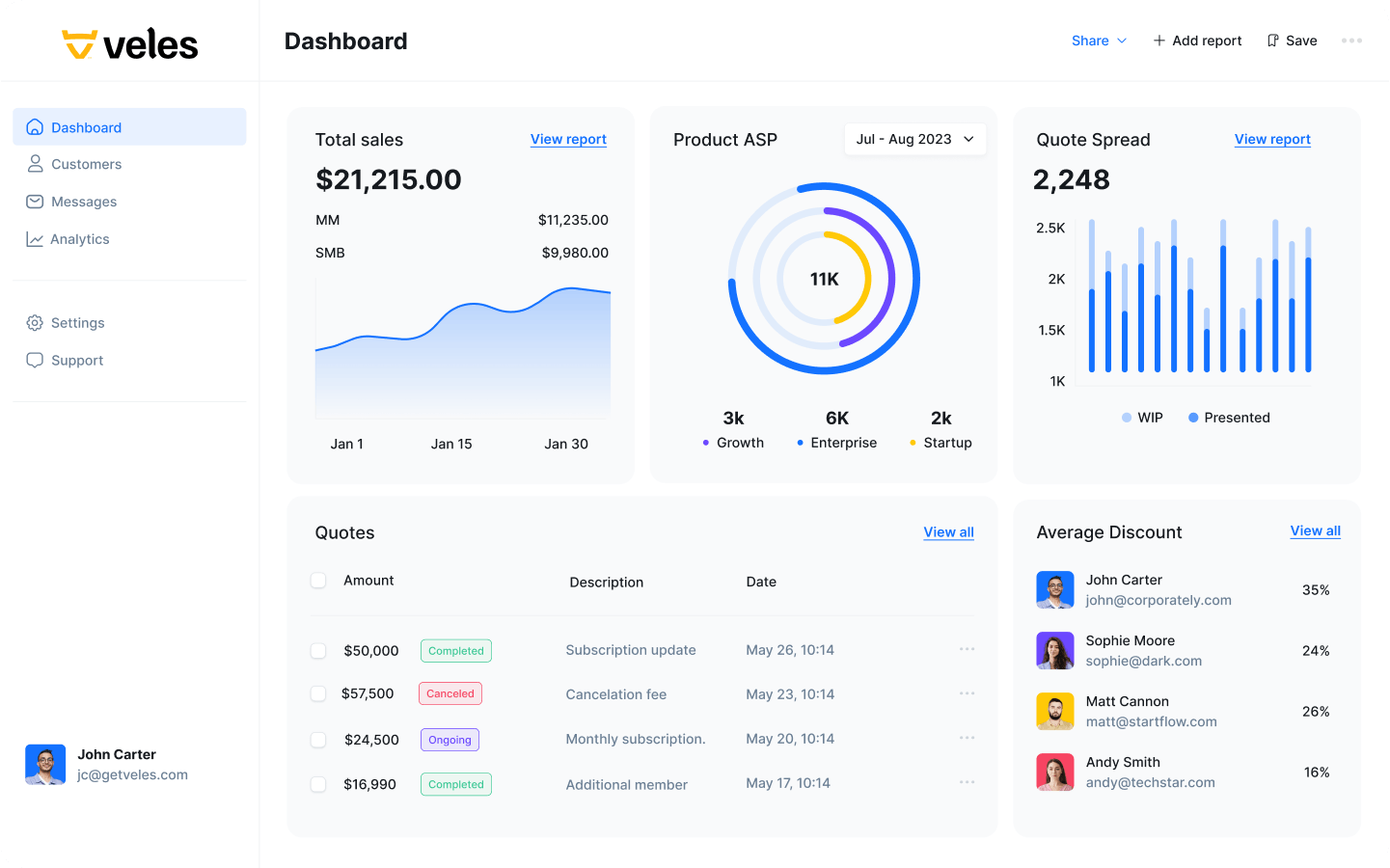The image size is (1390, 868).
Task: Click John Carter's profile avatar in sidebar
Action: pos(45,764)
